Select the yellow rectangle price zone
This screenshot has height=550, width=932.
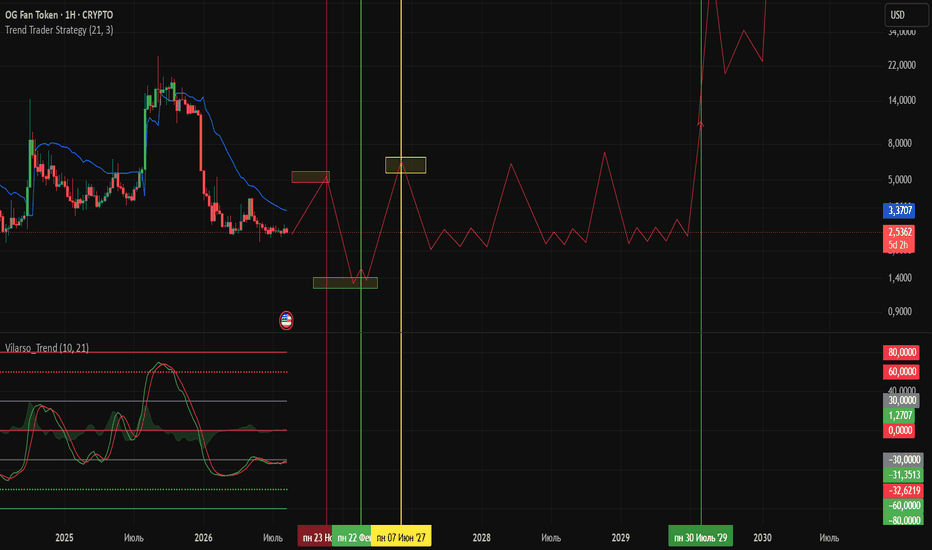point(405,165)
